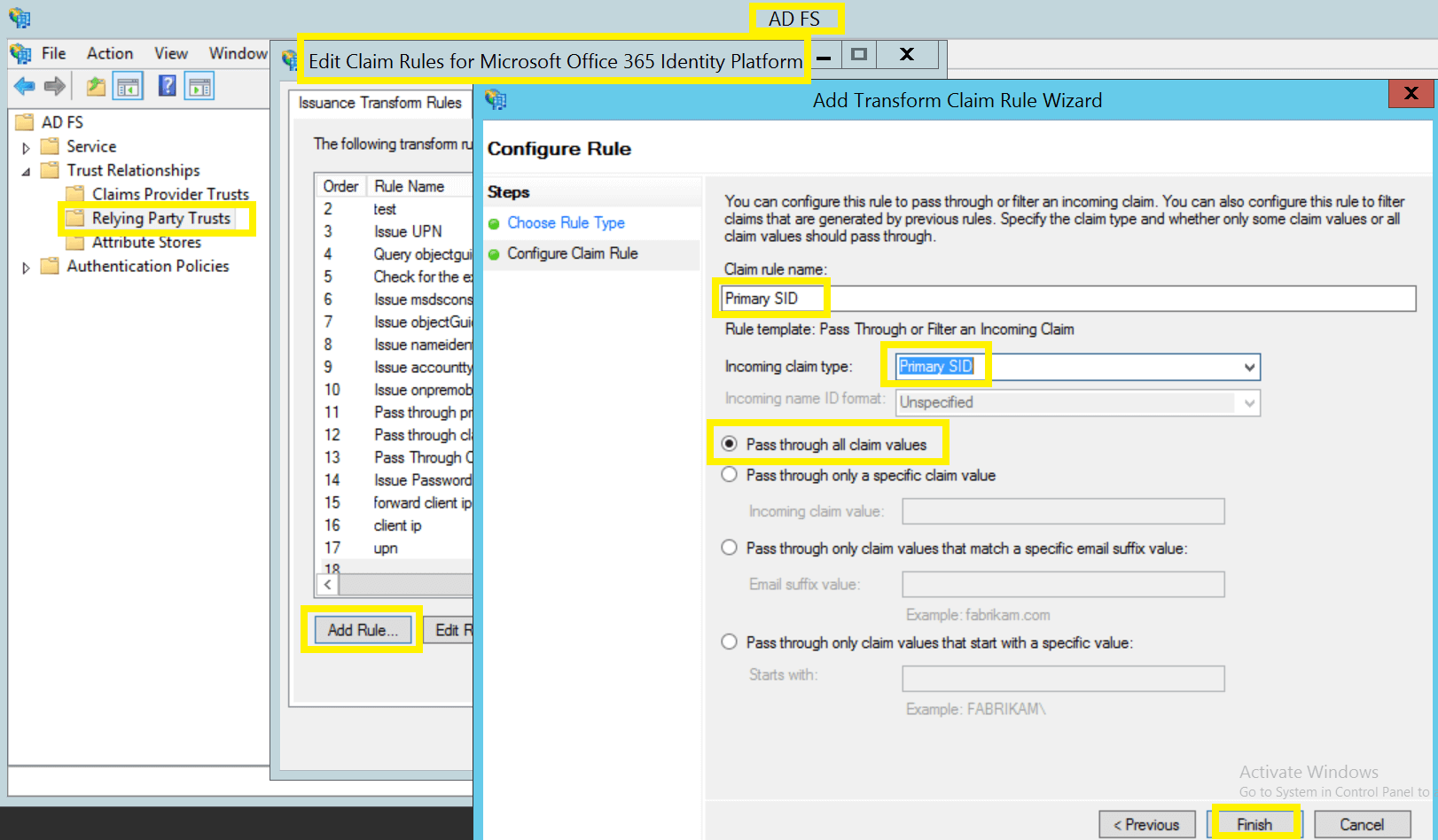This screenshot has width=1438, height=840.
Task: Select Relying Party Trusts in the tree
Action: point(160,218)
